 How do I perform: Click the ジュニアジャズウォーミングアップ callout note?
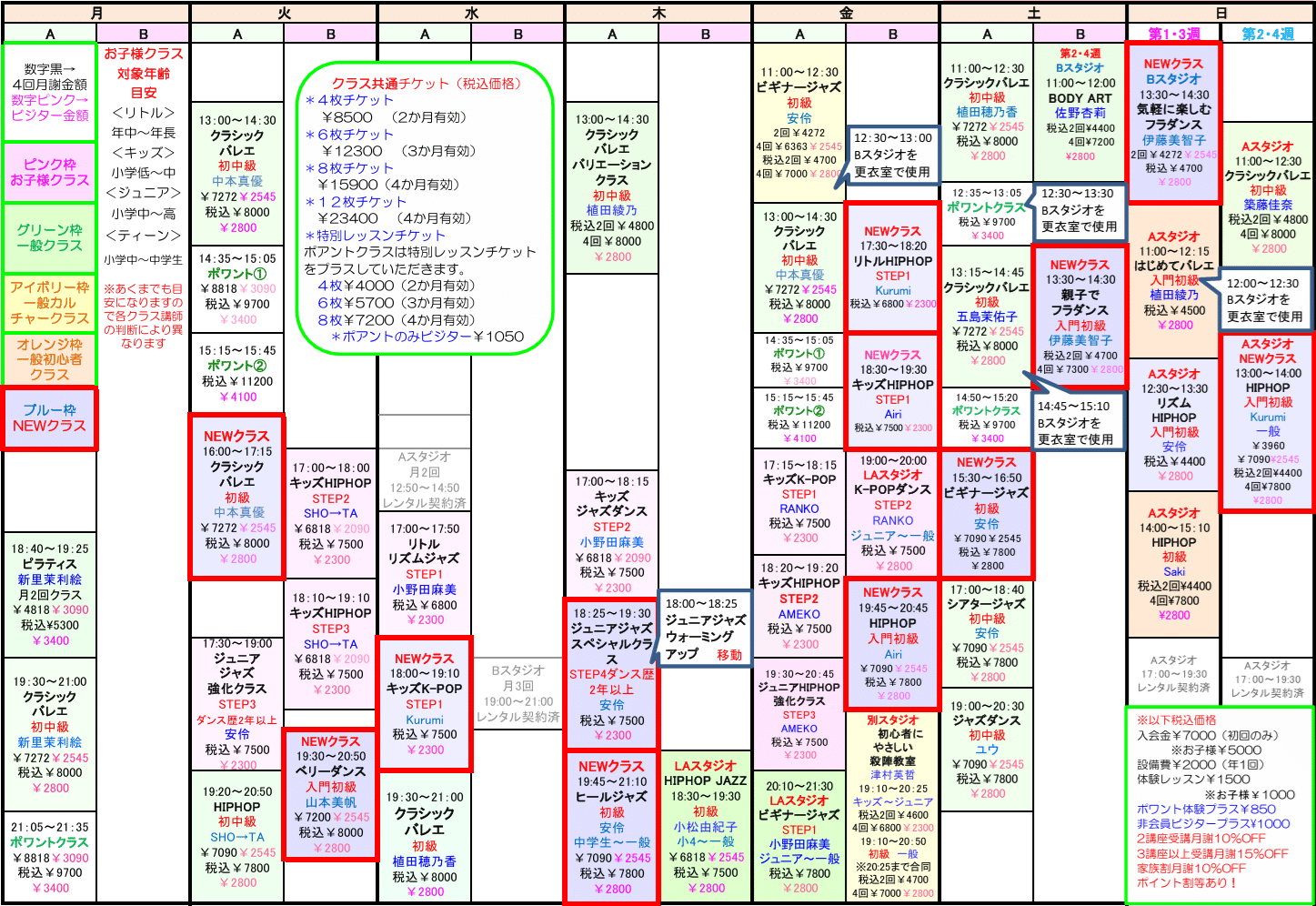706,629
